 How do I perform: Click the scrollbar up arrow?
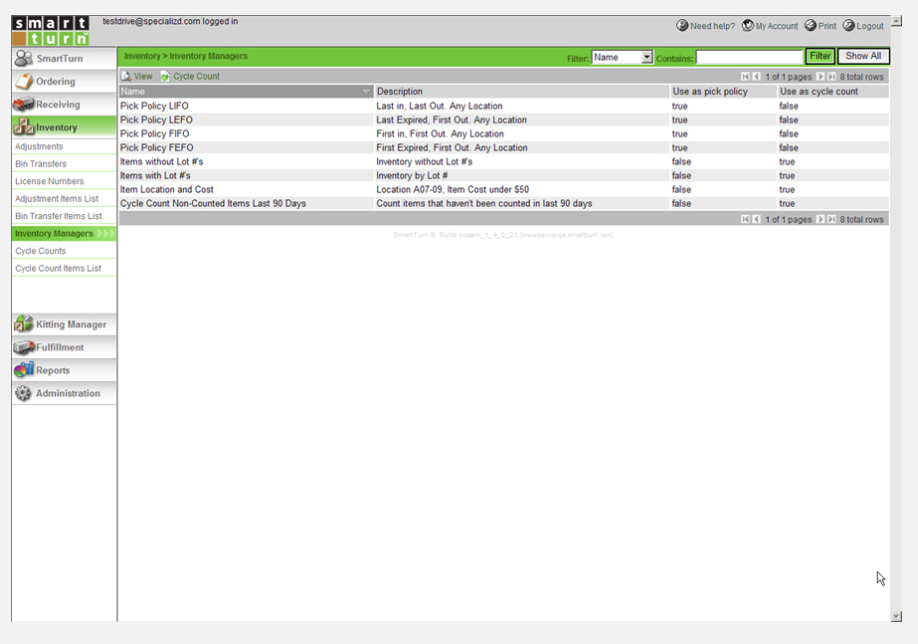pyautogui.click(x=896, y=21)
